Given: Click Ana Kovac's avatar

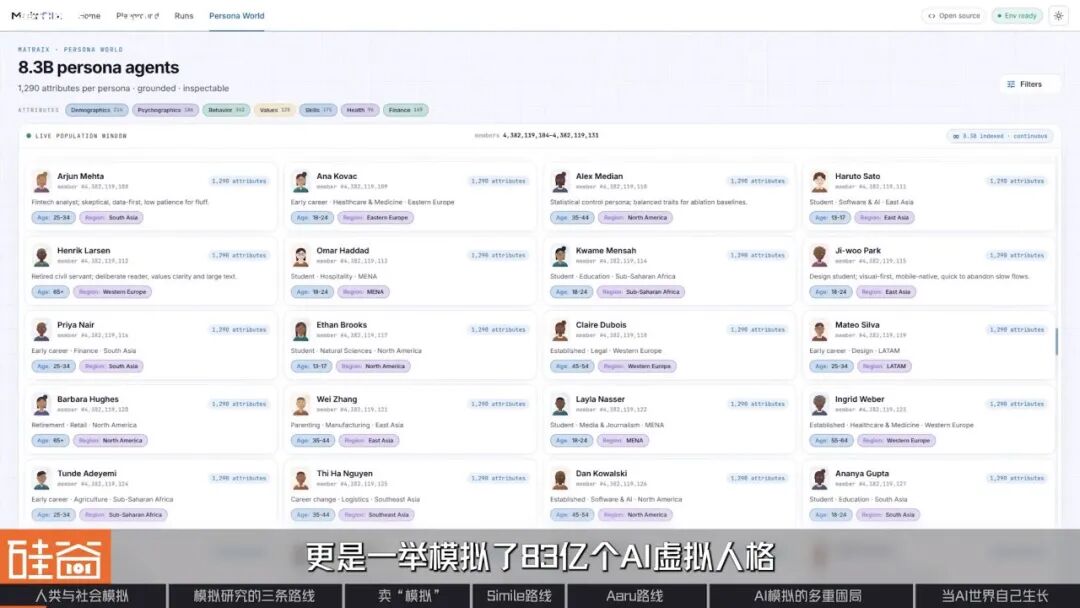Looking at the screenshot, I should coord(301,182).
